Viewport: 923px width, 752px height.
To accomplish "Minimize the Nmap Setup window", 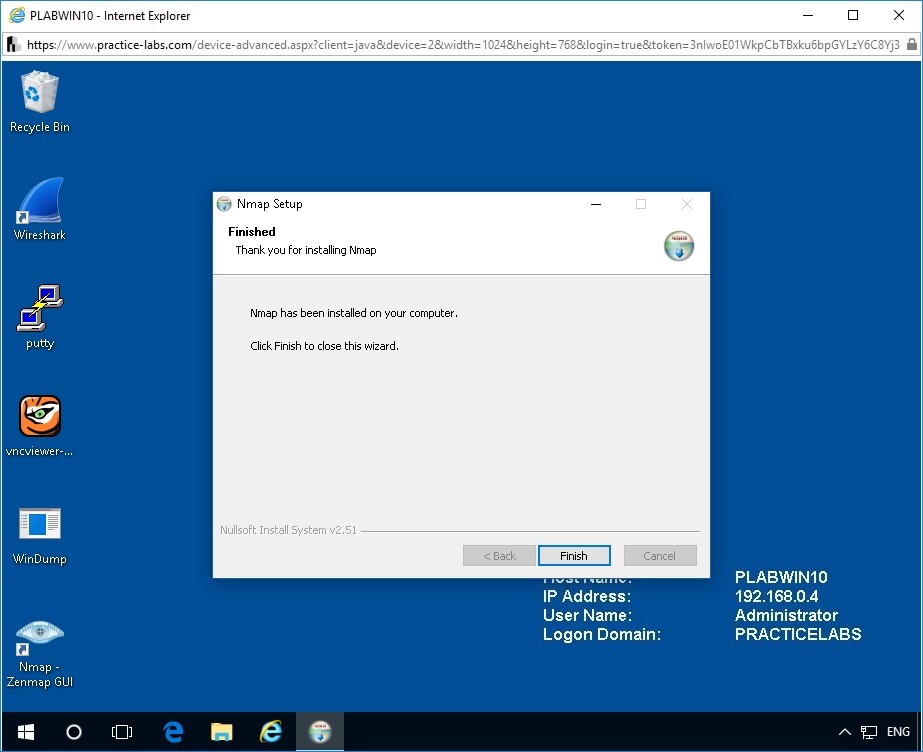I will pyautogui.click(x=596, y=204).
